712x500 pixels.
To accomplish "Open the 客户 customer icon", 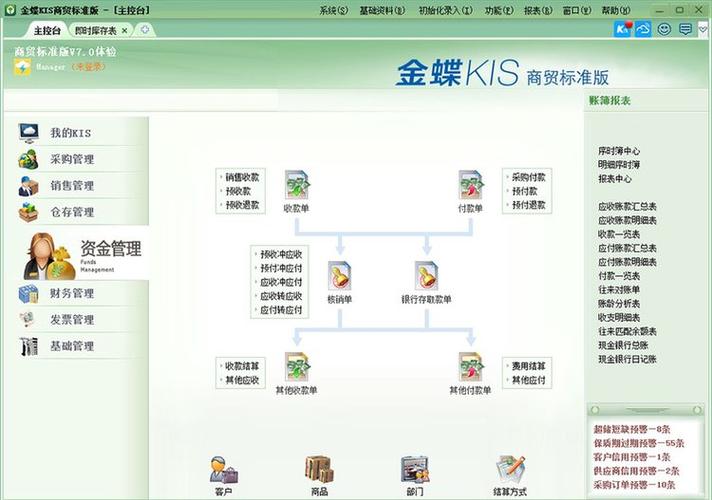I will click(x=223, y=470).
